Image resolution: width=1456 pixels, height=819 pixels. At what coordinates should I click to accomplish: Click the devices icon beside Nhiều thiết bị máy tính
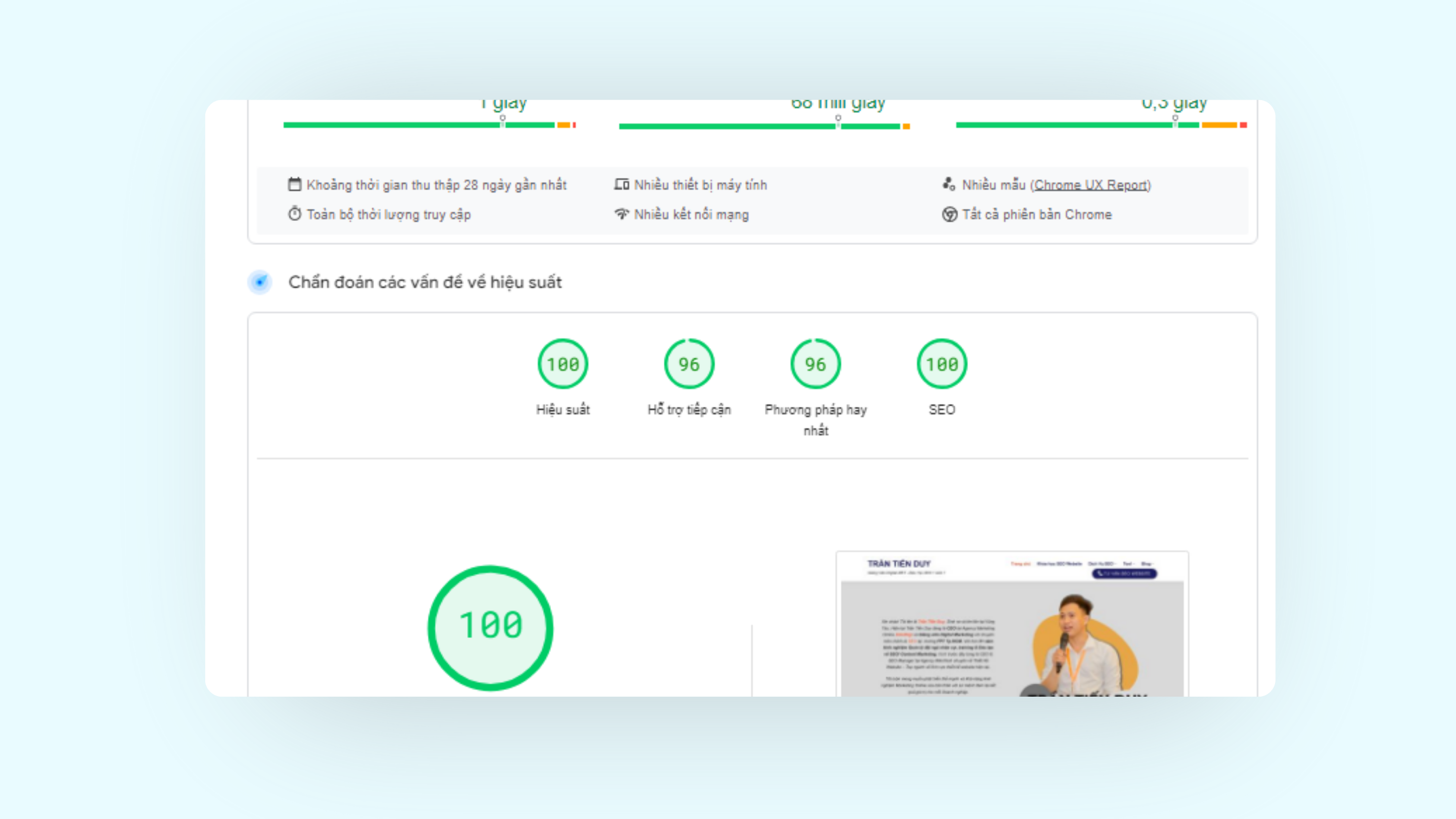click(621, 184)
